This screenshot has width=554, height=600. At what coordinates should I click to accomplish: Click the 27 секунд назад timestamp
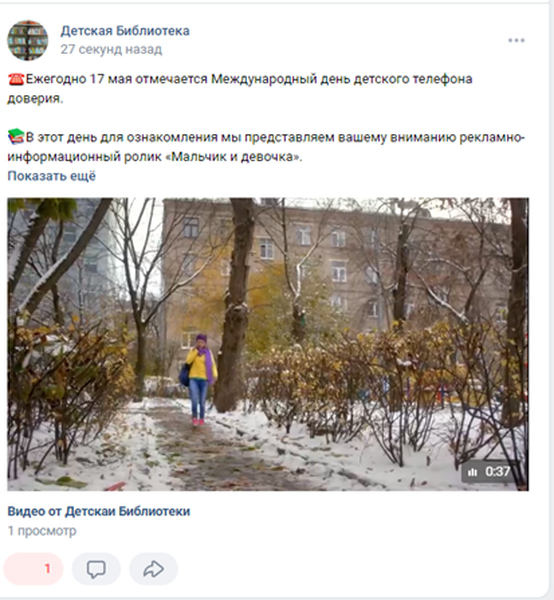pyautogui.click(x=111, y=49)
